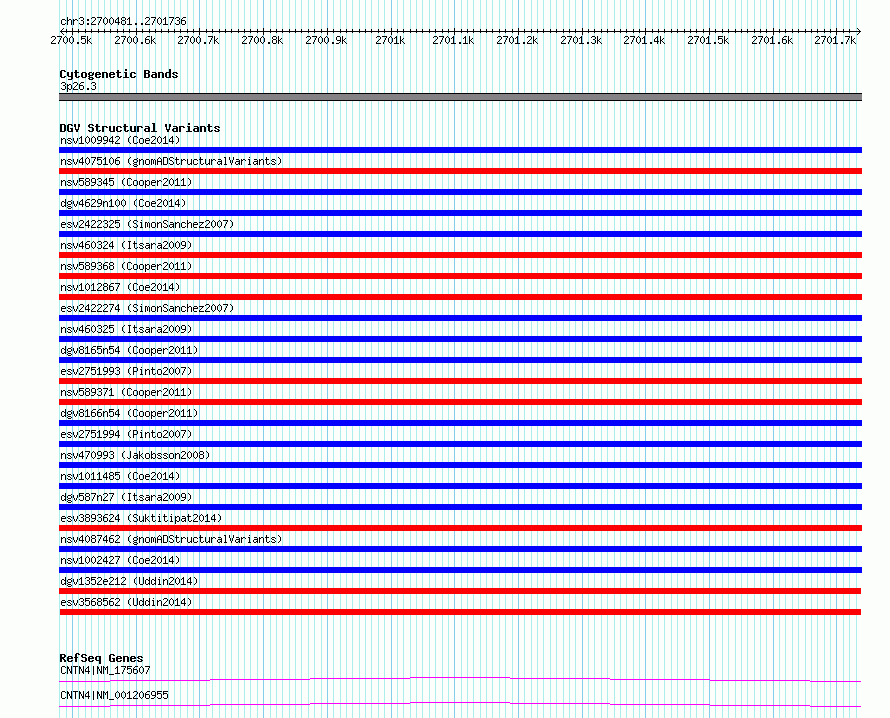The height and width of the screenshot is (718, 890).
Task: Click esv3568562 (Uddin2014) label
Action: click(x=126, y=602)
